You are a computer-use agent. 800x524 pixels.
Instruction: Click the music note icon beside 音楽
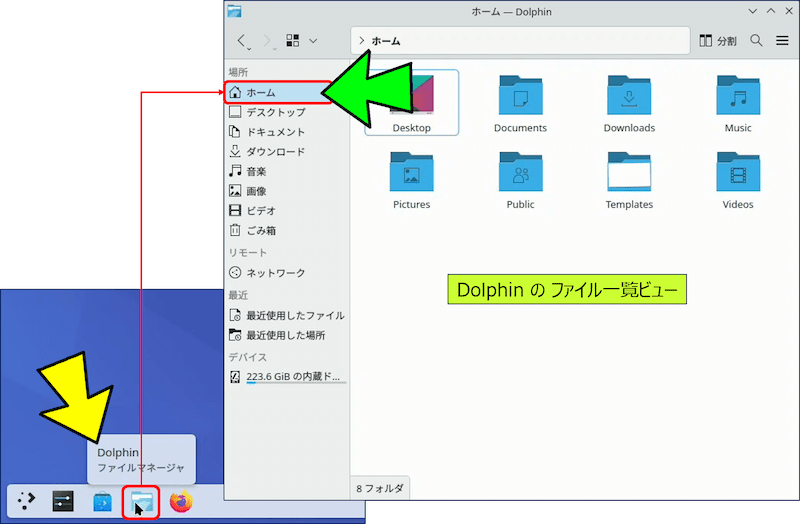pos(235,171)
